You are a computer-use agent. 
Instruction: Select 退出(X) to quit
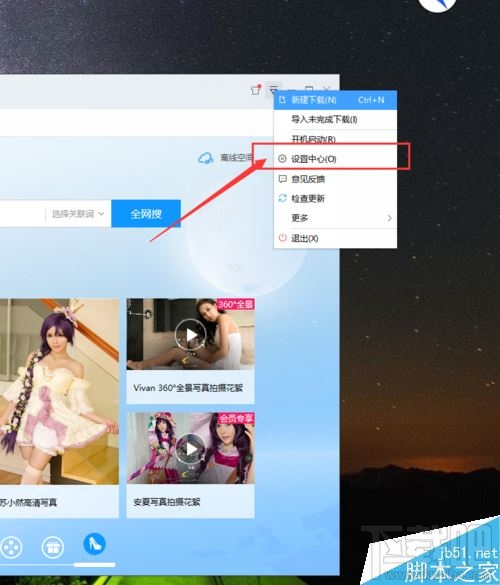point(335,238)
